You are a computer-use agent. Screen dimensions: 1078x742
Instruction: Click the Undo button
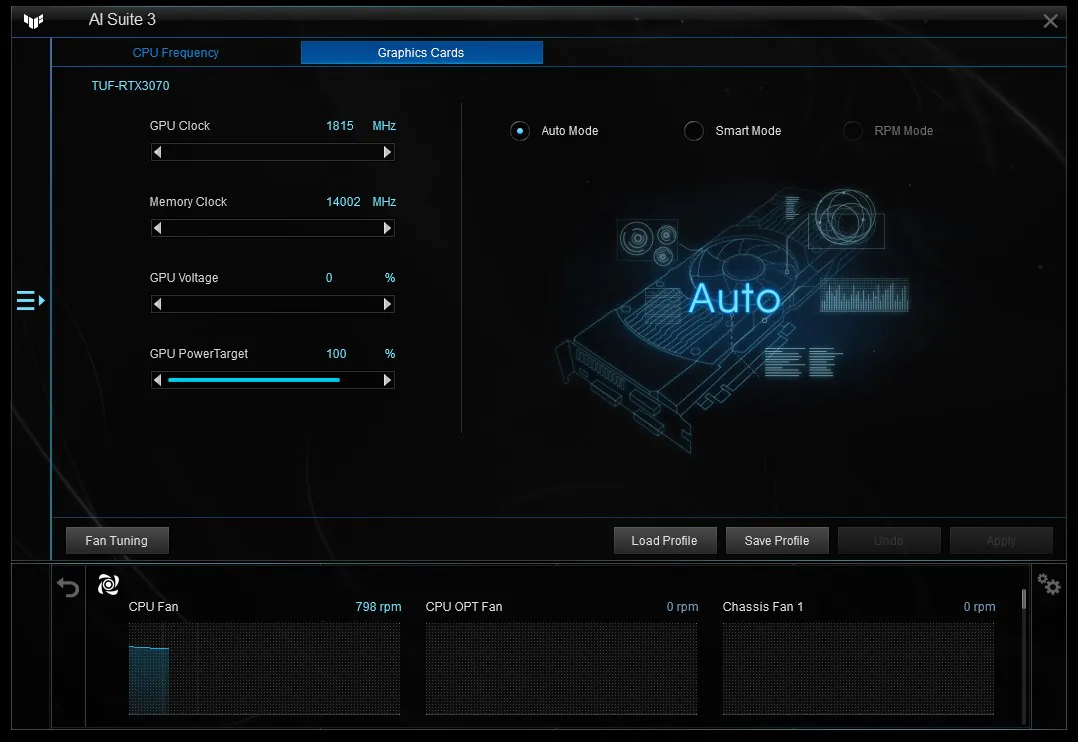889,541
